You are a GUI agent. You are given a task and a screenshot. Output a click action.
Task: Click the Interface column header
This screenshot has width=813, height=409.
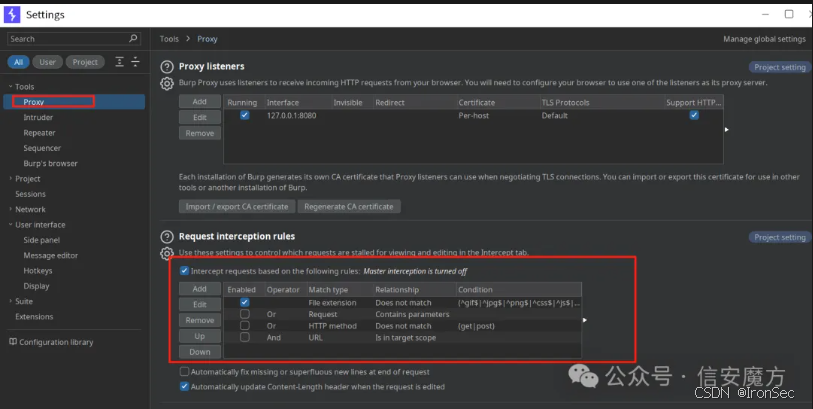tap(297, 102)
